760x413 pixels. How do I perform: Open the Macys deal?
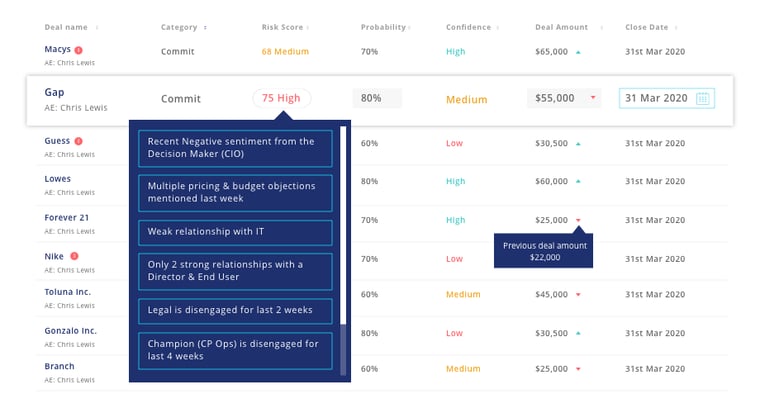point(57,49)
